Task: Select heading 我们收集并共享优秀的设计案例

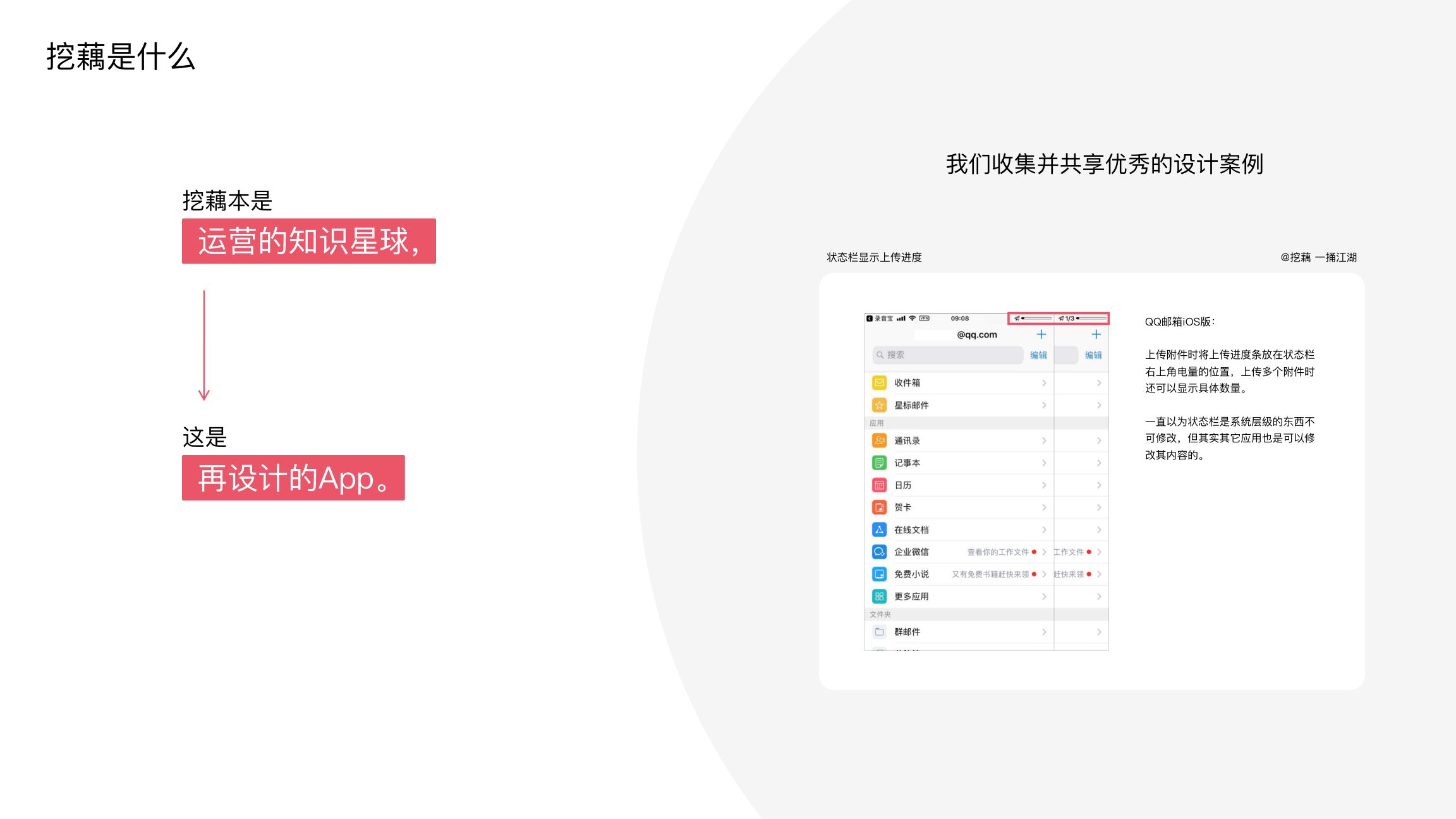Action: pos(1105,164)
